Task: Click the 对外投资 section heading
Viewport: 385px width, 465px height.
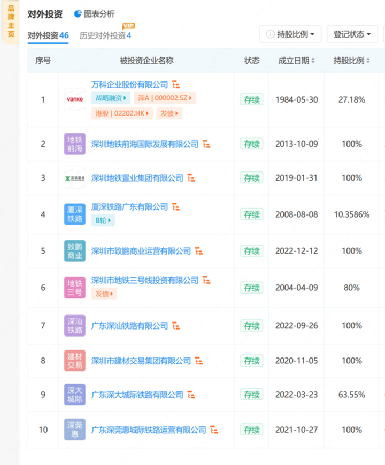Action: 45,14
